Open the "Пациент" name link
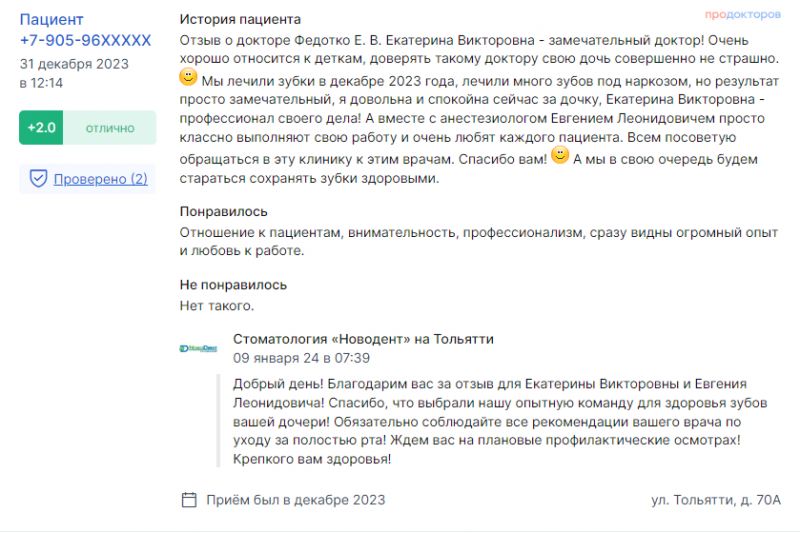Screen dimensions: 800x533 tap(52, 19)
